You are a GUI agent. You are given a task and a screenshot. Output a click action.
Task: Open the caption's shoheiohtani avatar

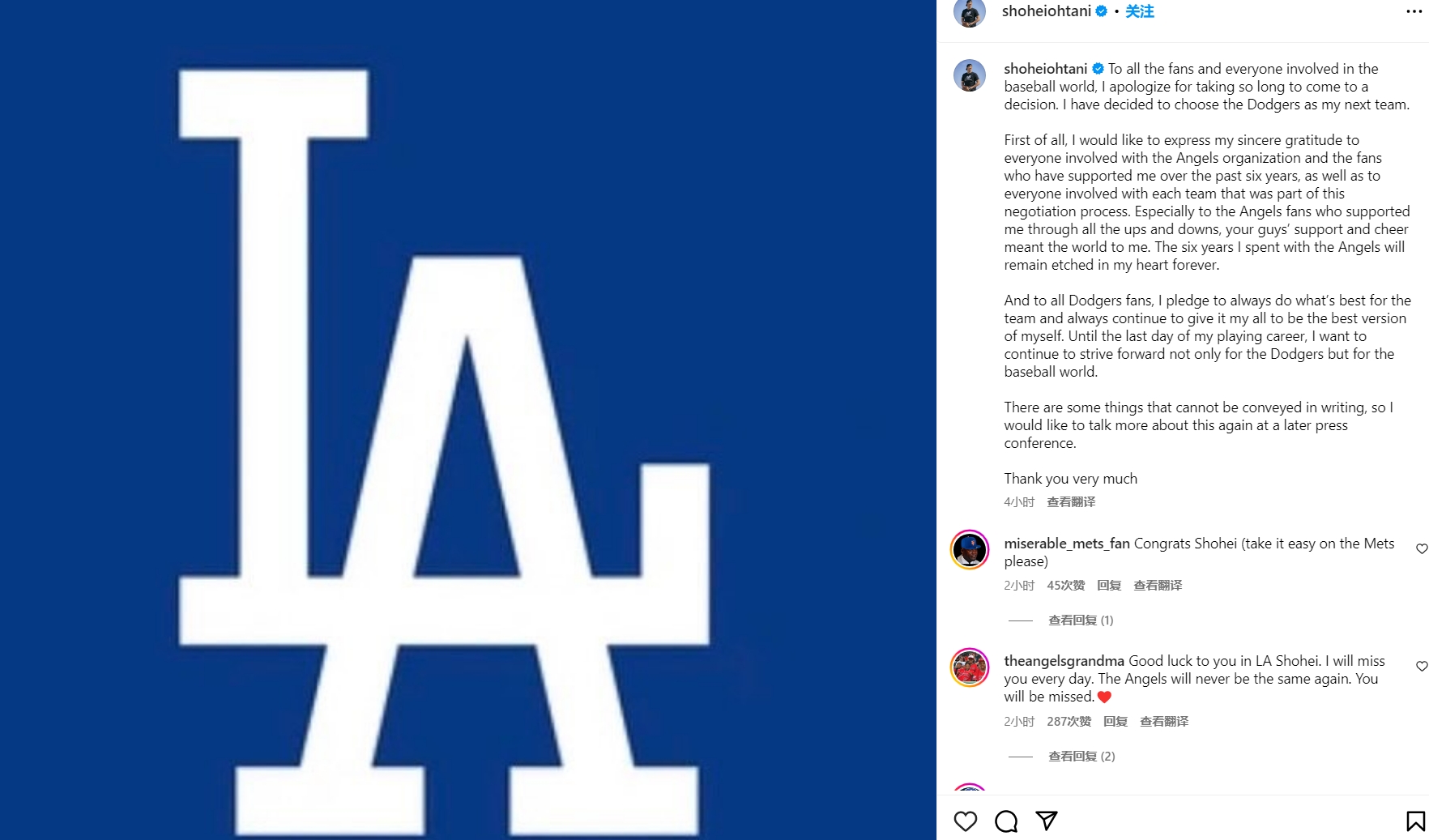pyautogui.click(x=970, y=75)
